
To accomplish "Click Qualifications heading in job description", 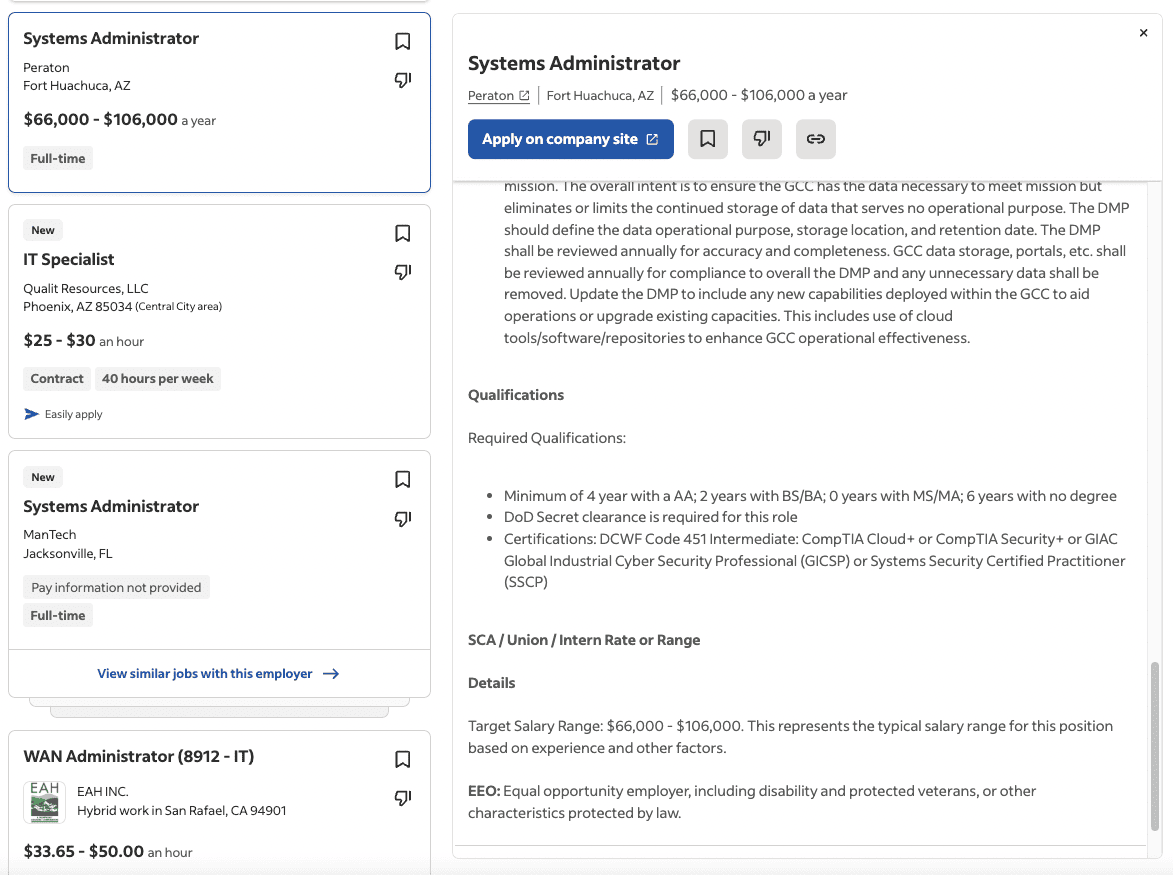I will [516, 395].
